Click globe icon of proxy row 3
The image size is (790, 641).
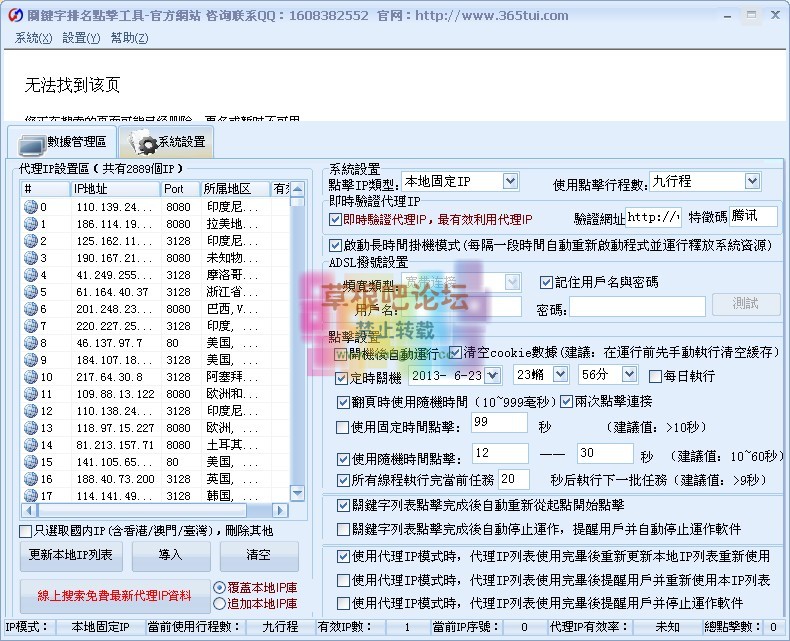(31, 258)
